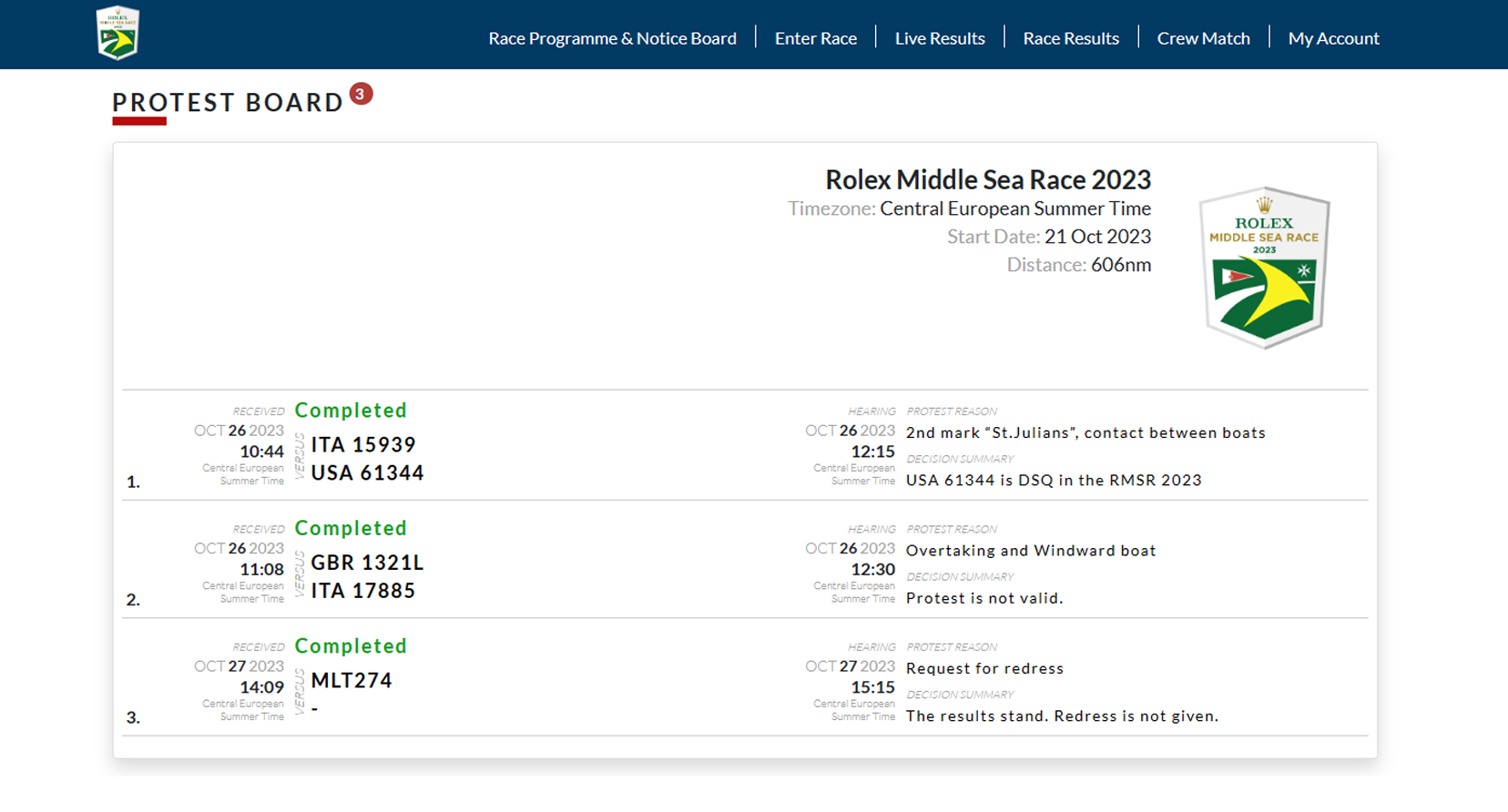1508x812 pixels.
Task: Open Race Programme & Notice Board
Action: tap(612, 38)
